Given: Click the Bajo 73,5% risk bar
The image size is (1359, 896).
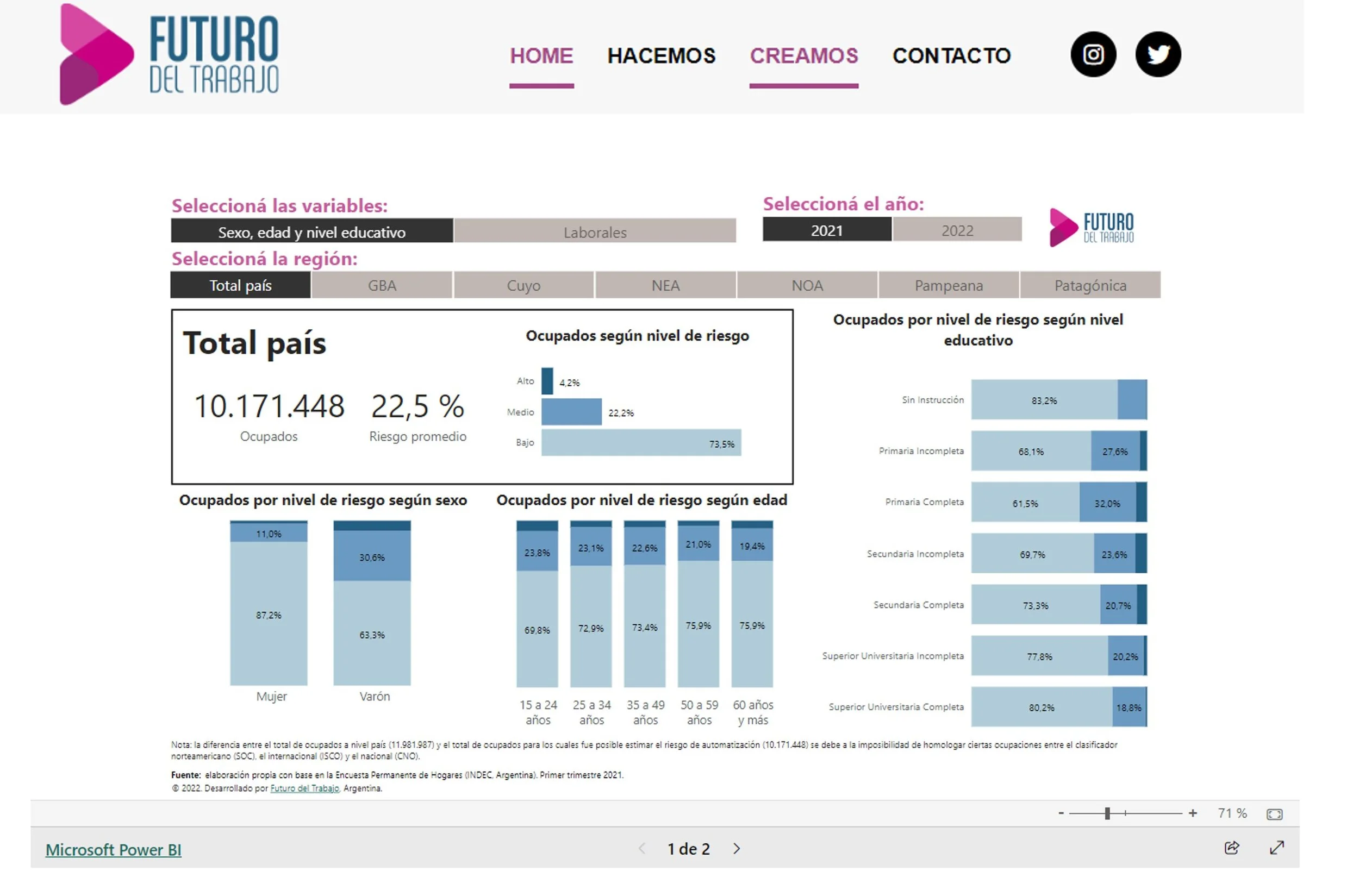Looking at the screenshot, I should [640, 443].
